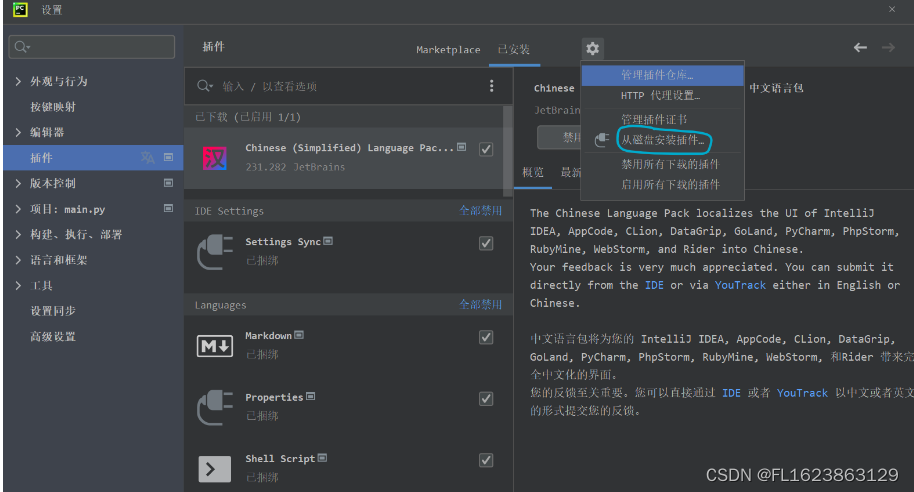This screenshot has height=492, width=914.
Task: Open the first IDE link in English description
Action: pyautogui.click(x=654, y=285)
